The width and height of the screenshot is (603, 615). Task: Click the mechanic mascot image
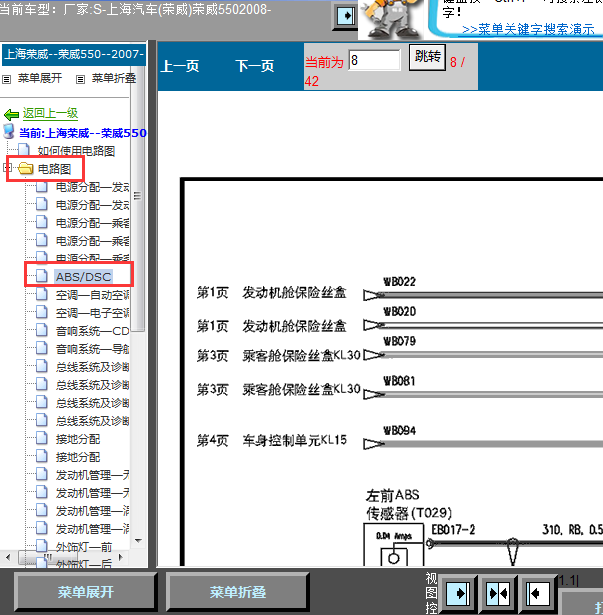click(x=391, y=19)
